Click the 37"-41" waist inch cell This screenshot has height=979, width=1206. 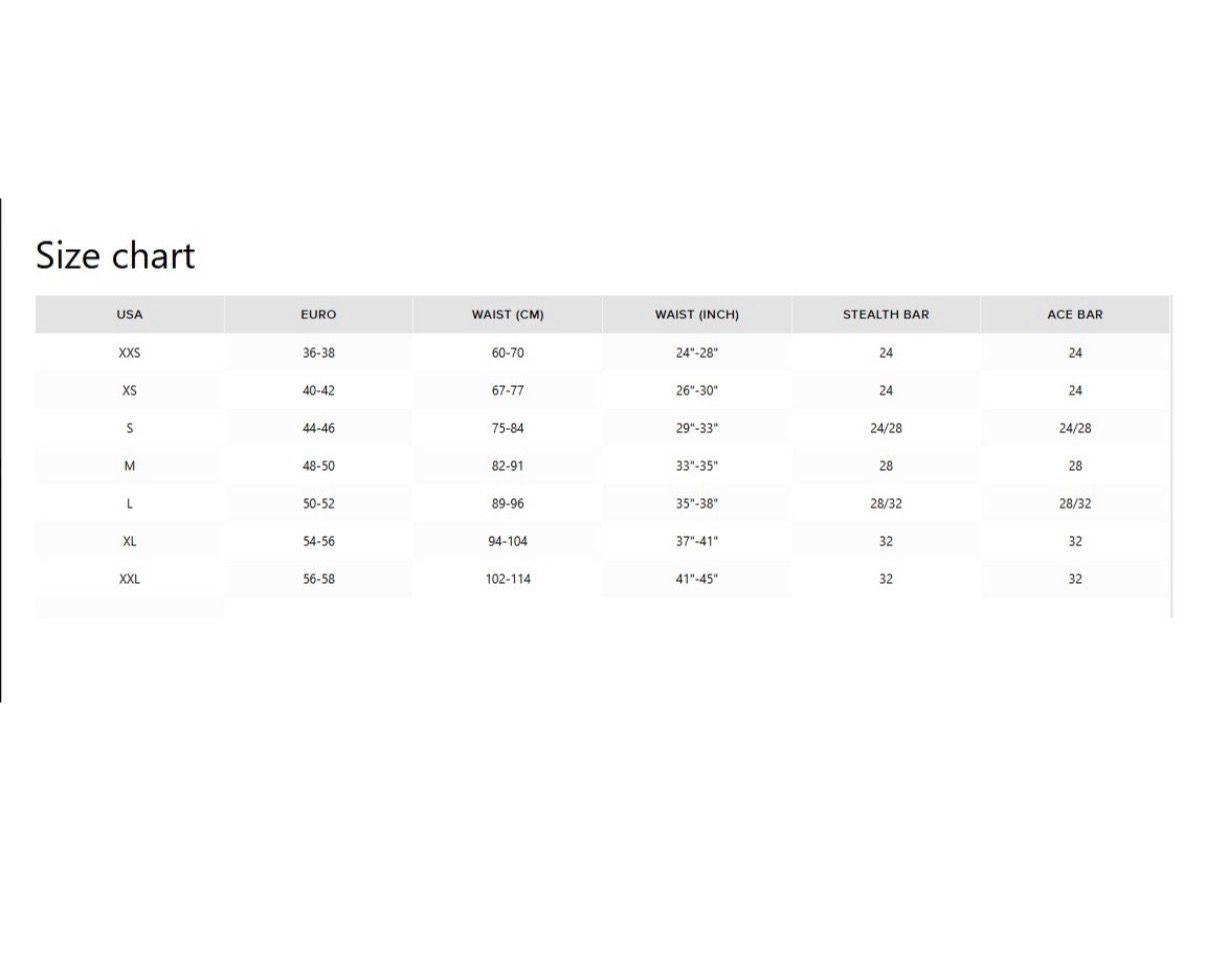pyautogui.click(x=696, y=541)
